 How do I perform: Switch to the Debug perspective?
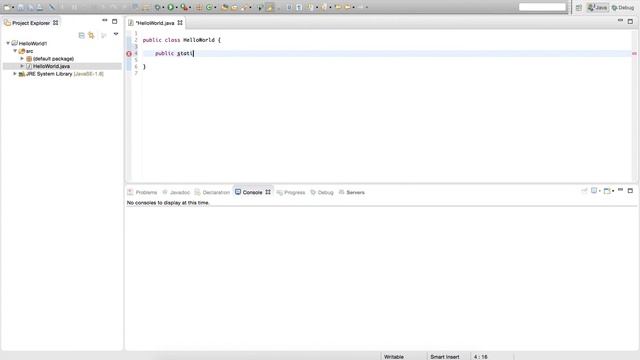click(623, 8)
